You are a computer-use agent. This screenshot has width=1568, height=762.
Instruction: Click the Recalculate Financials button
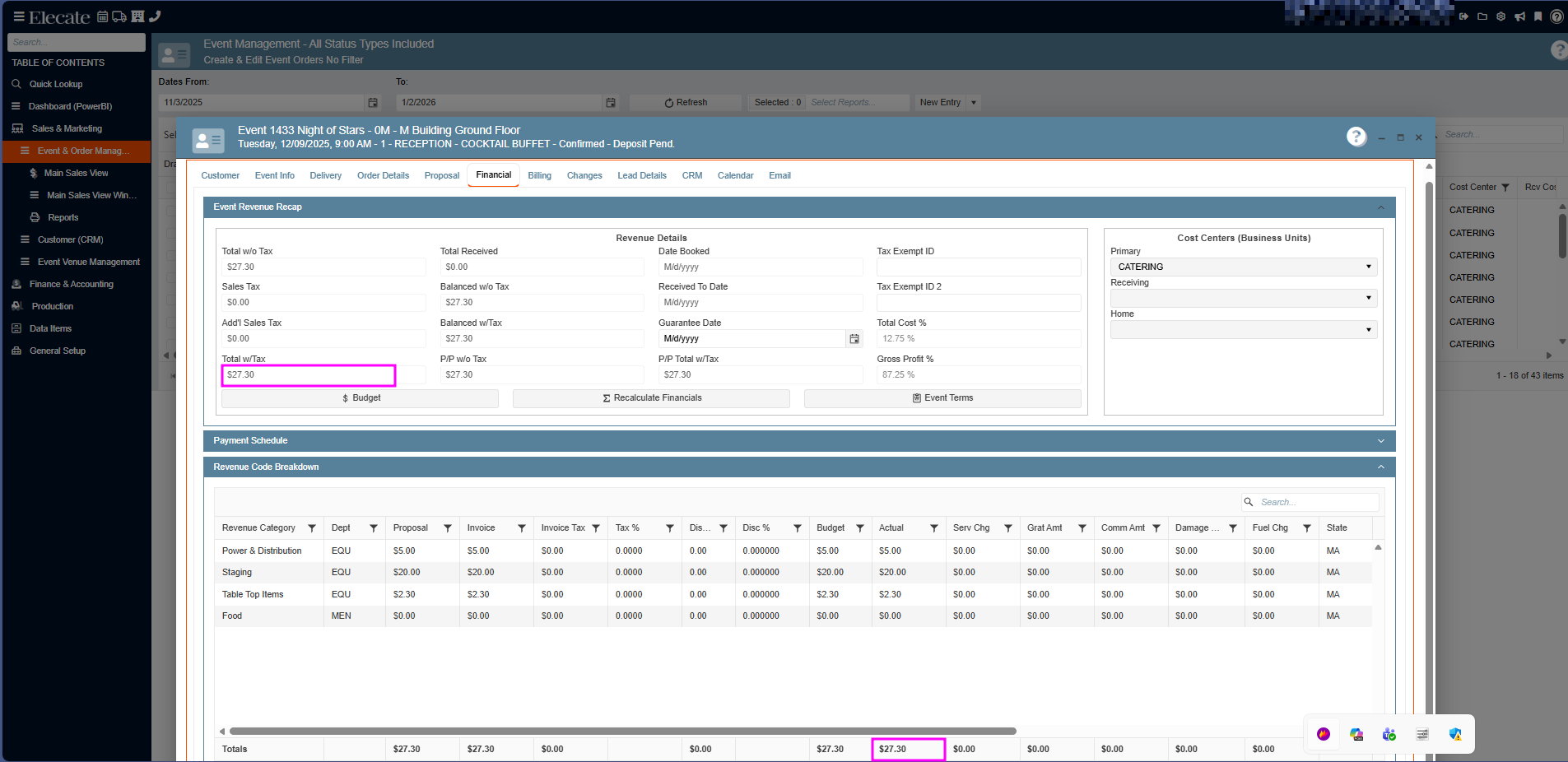(x=651, y=398)
